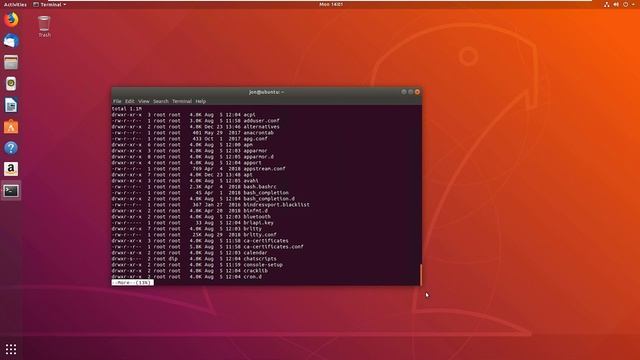Open the Terminal app menu in the top bar
Viewport: 640px width, 360px height.
tap(50, 4)
